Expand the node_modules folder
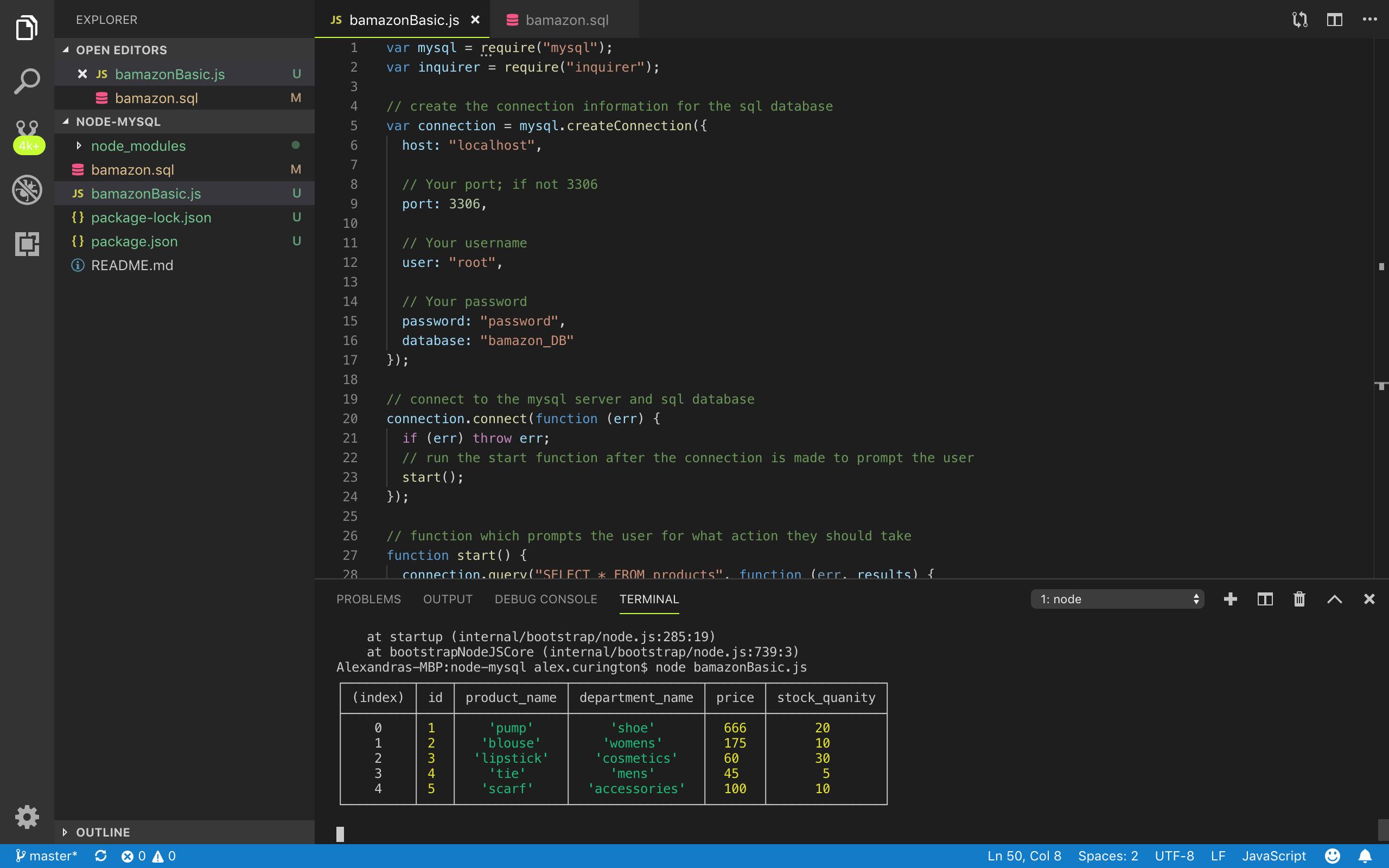 click(138, 146)
